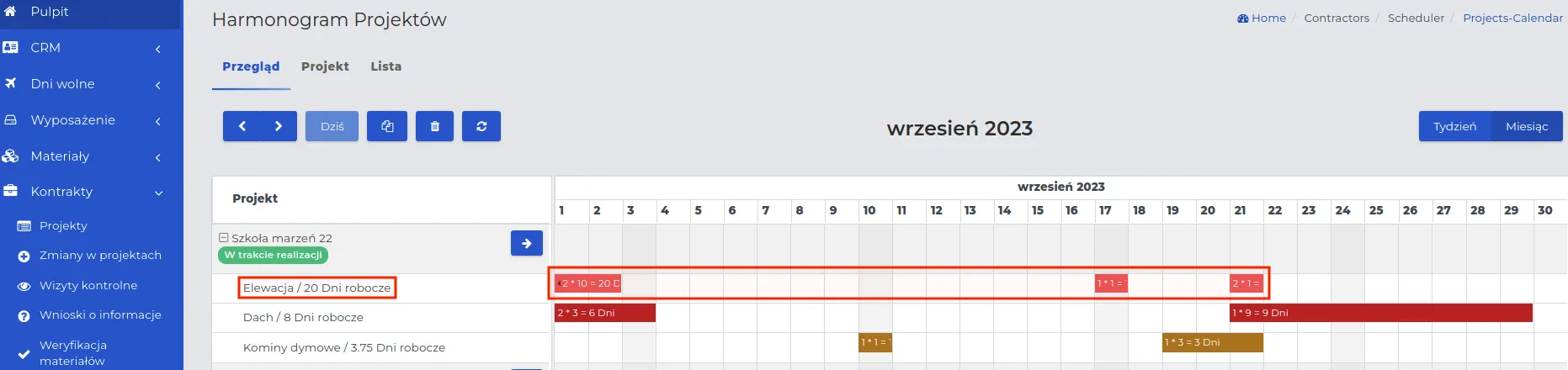1568x370 pixels.
Task: Select the brown Kominy 1*3=3 Dni bar
Action: pyautogui.click(x=1213, y=342)
